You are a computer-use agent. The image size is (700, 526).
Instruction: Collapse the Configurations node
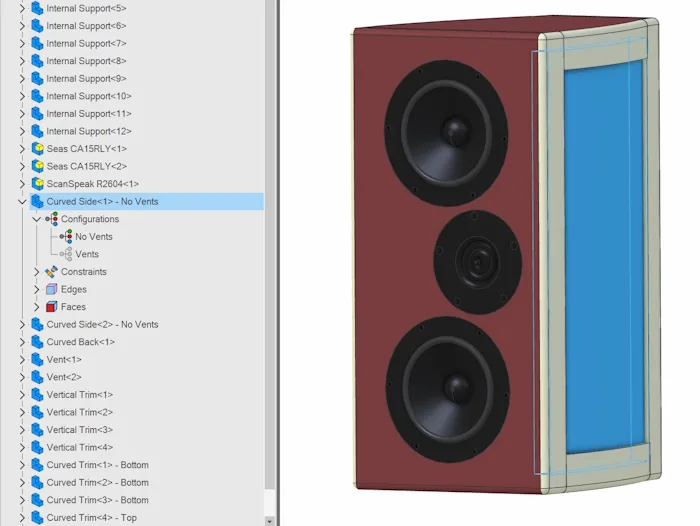pyautogui.click(x=37, y=219)
